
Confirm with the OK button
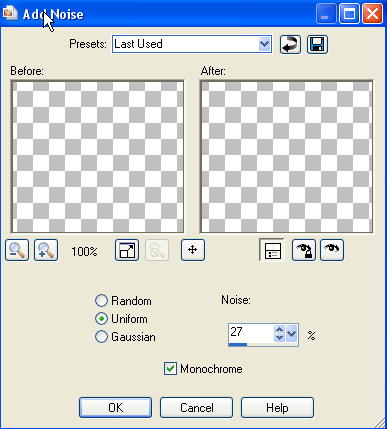115,407
